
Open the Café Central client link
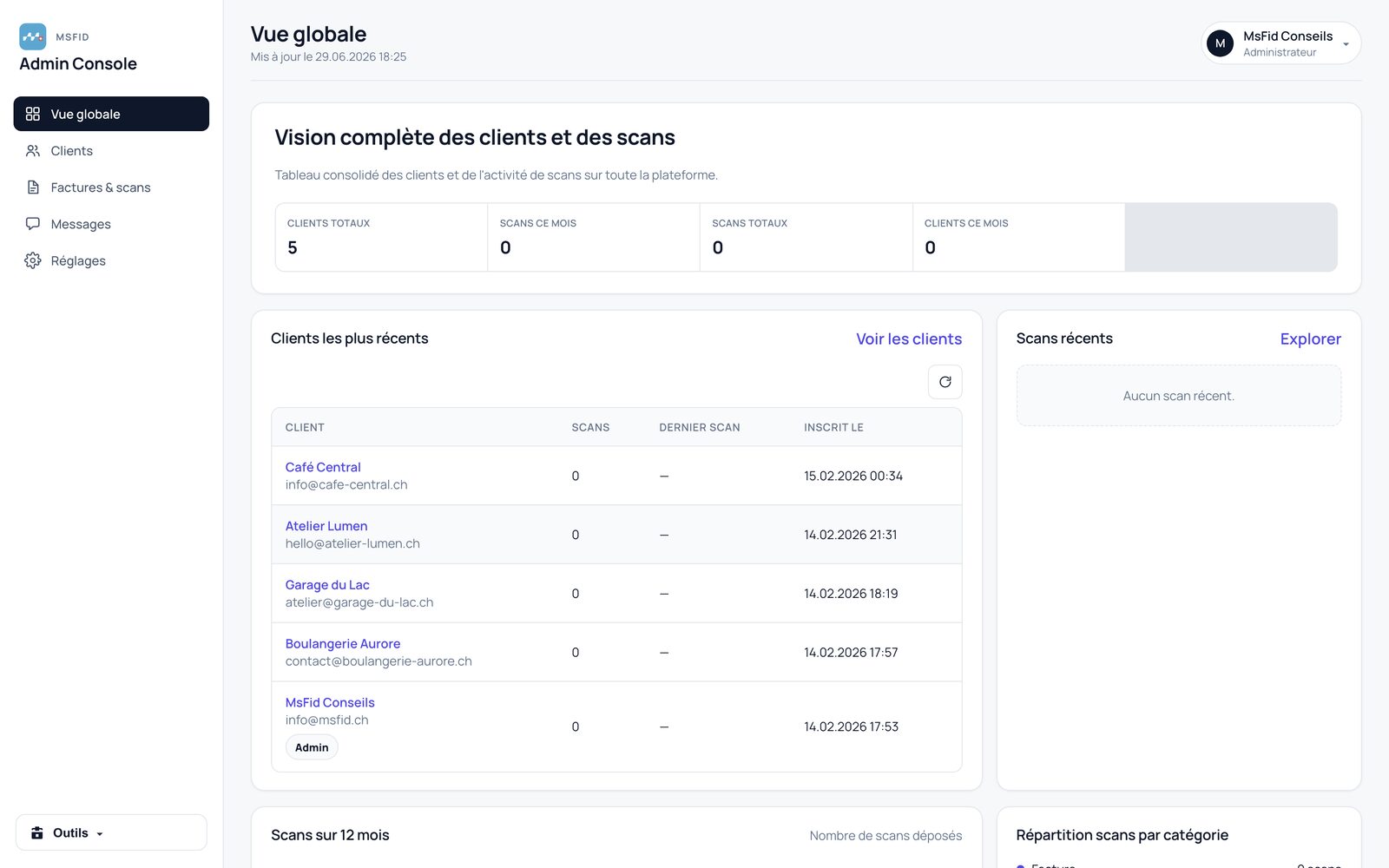pos(323,467)
